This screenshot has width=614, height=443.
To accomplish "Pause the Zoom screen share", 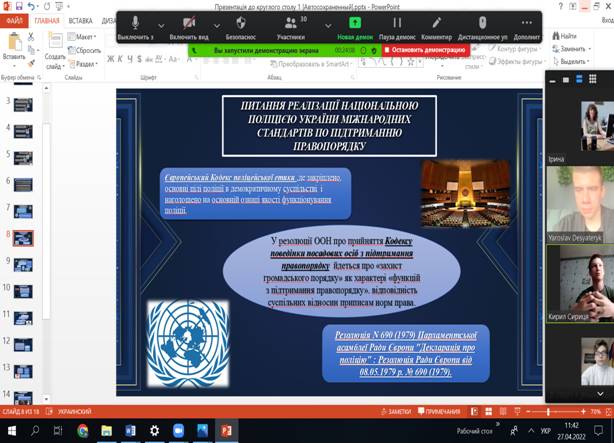I will pos(397,27).
